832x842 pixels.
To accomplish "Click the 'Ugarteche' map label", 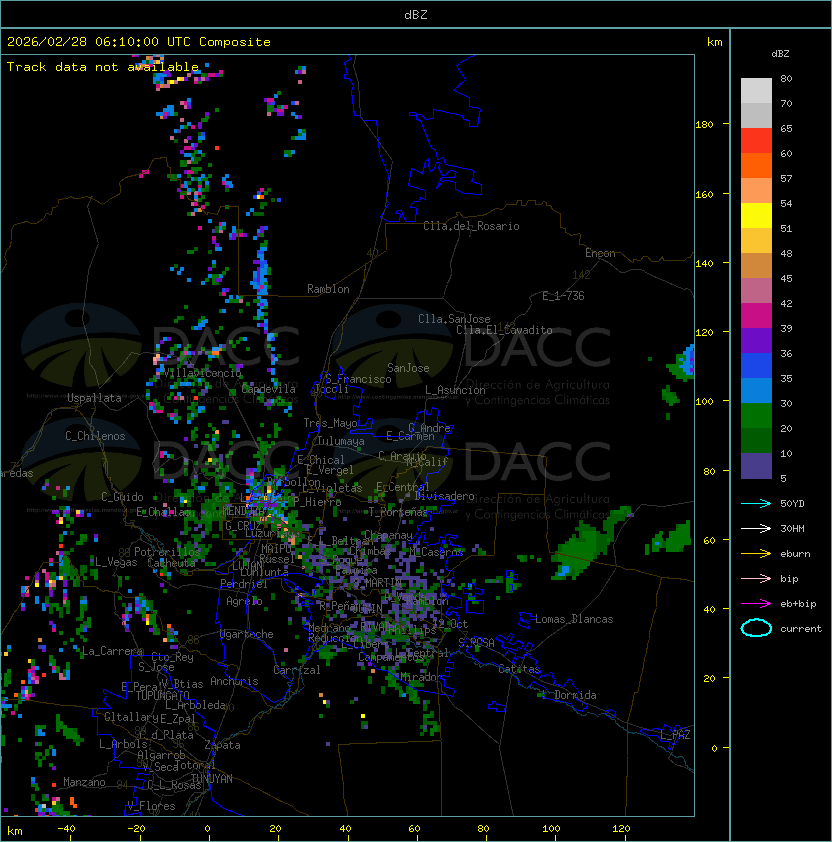I will (x=247, y=634).
